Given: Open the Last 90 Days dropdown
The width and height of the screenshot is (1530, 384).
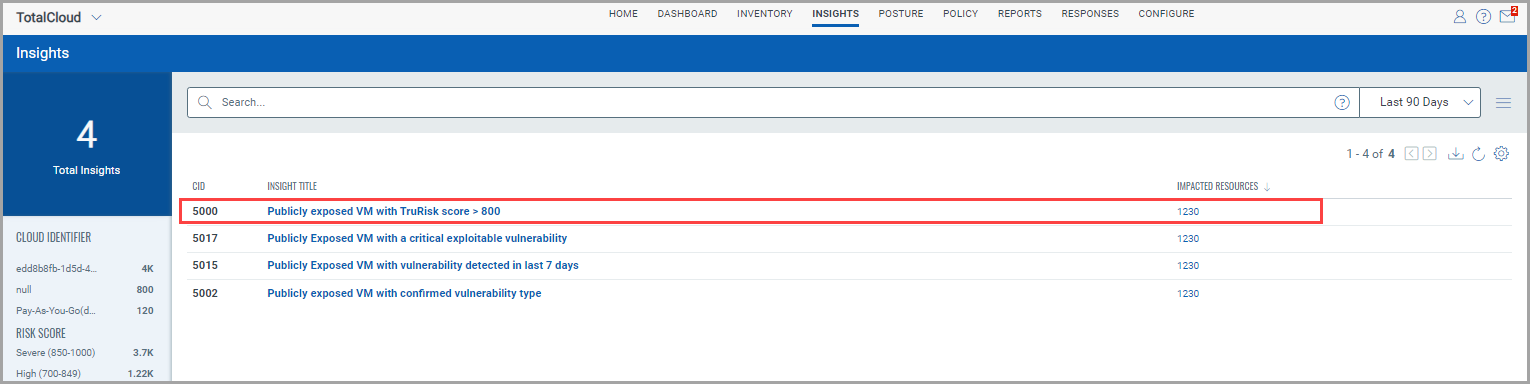Looking at the screenshot, I should (x=1420, y=102).
